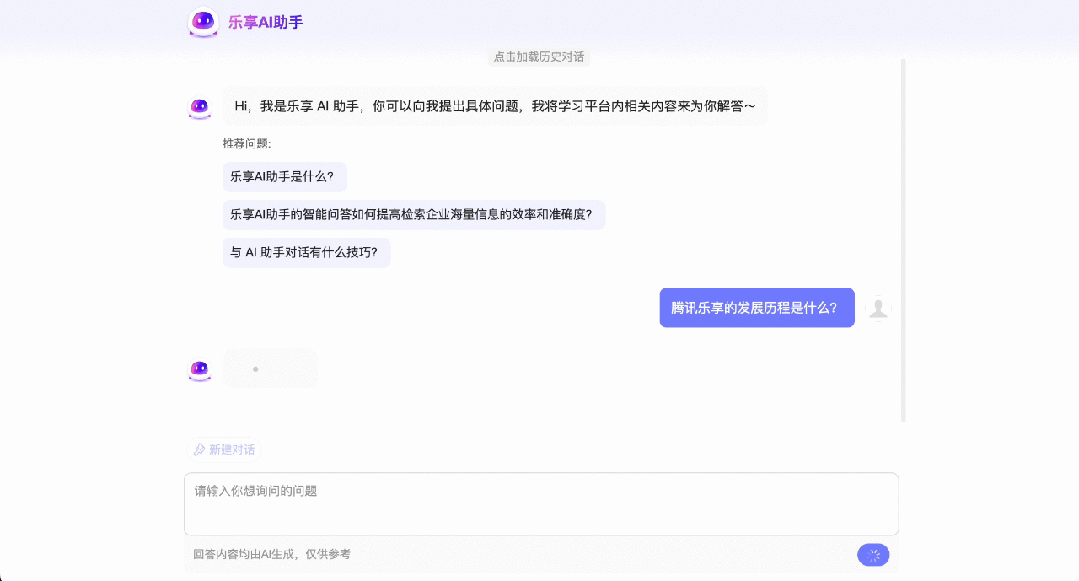Screen dimensions: 1079x581
Task: Click the disclaimer 回答内容均由AI生成,仅供参考
Action: click(x=272, y=554)
